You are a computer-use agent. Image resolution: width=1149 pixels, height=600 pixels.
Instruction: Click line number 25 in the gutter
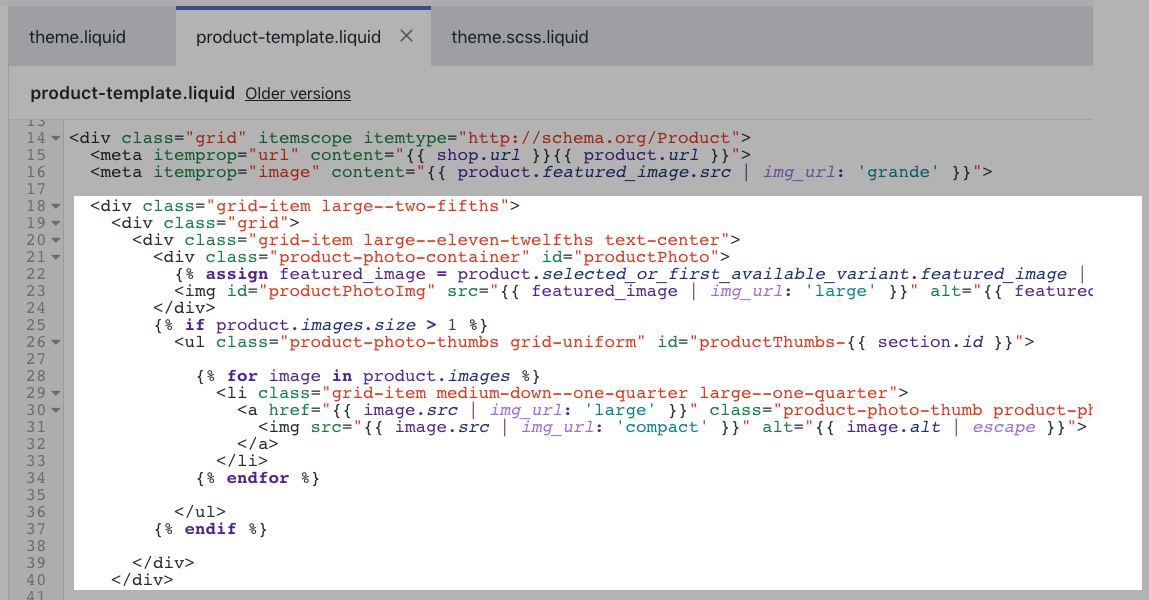tap(36, 325)
